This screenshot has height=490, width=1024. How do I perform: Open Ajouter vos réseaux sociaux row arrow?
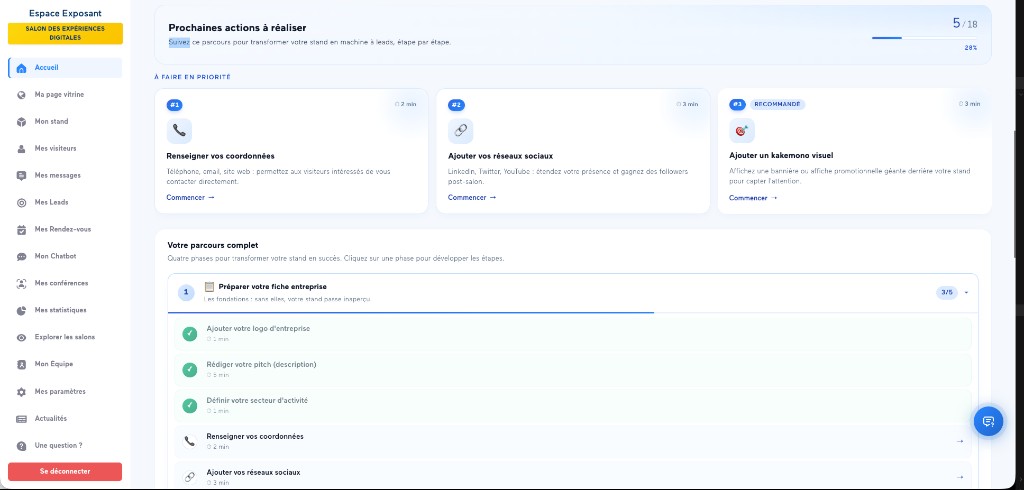pyautogui.click(x=959, y=477)
